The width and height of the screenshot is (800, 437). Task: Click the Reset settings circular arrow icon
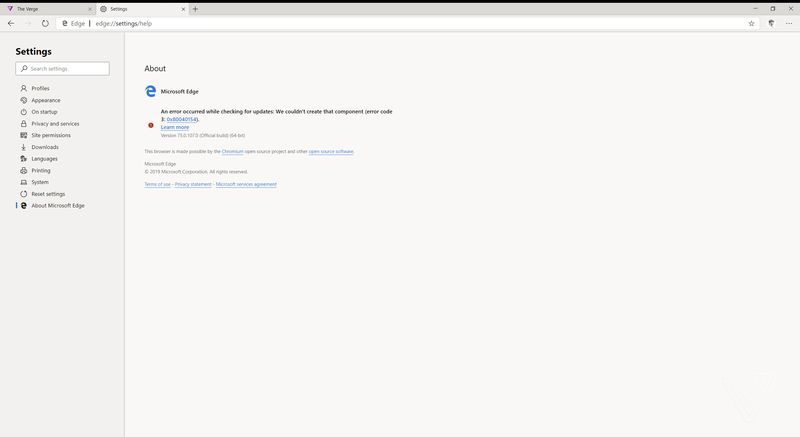point(23,194)
